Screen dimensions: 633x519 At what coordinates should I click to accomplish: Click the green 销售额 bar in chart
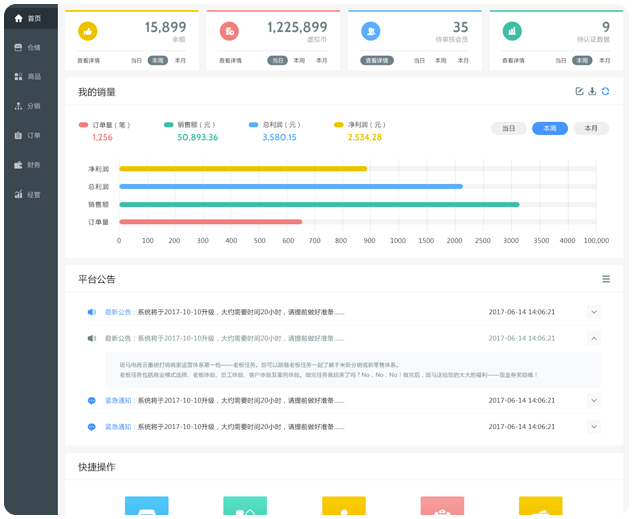(x=318, y=204)
